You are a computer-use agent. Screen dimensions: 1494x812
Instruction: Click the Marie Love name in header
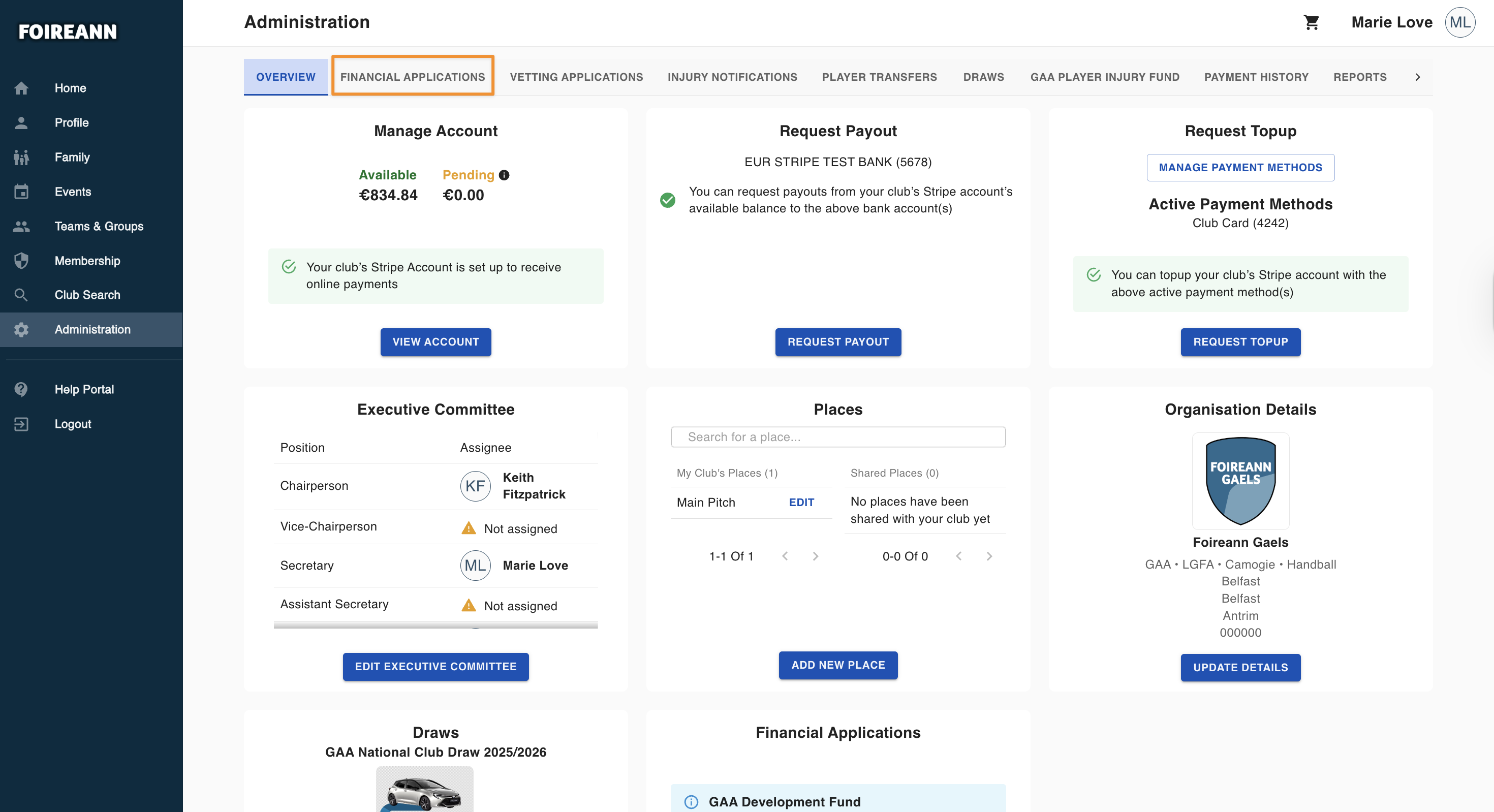pyautogui.click(x=1391, y=22)
